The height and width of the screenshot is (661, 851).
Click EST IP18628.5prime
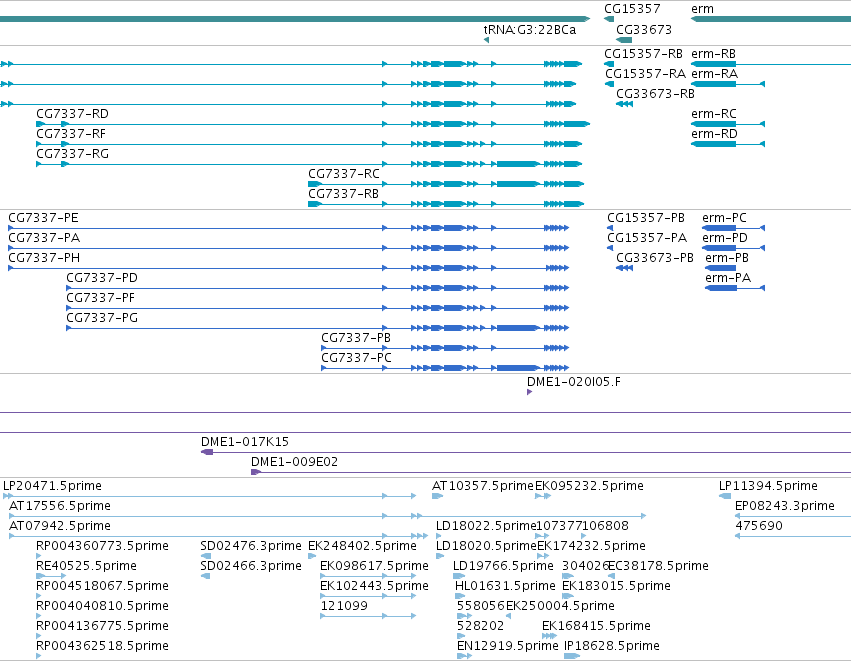coord(612,647)
